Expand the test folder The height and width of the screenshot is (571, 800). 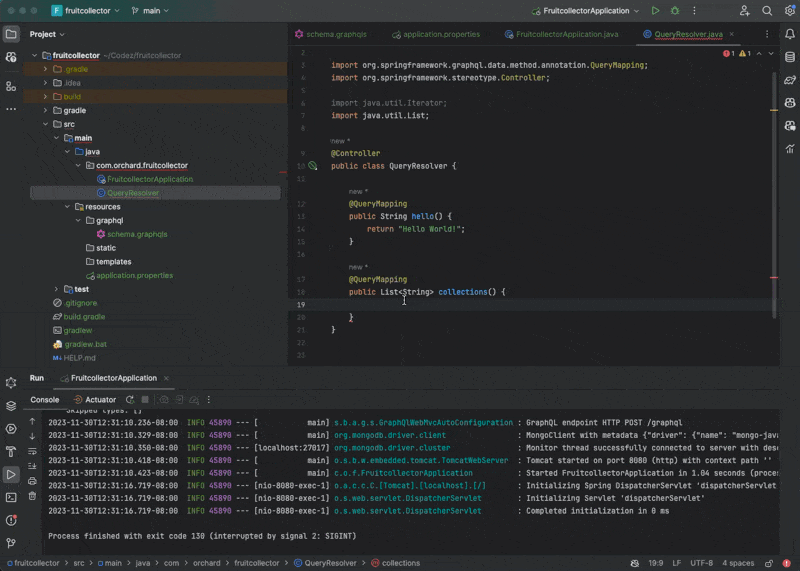[x=57, y=289]
